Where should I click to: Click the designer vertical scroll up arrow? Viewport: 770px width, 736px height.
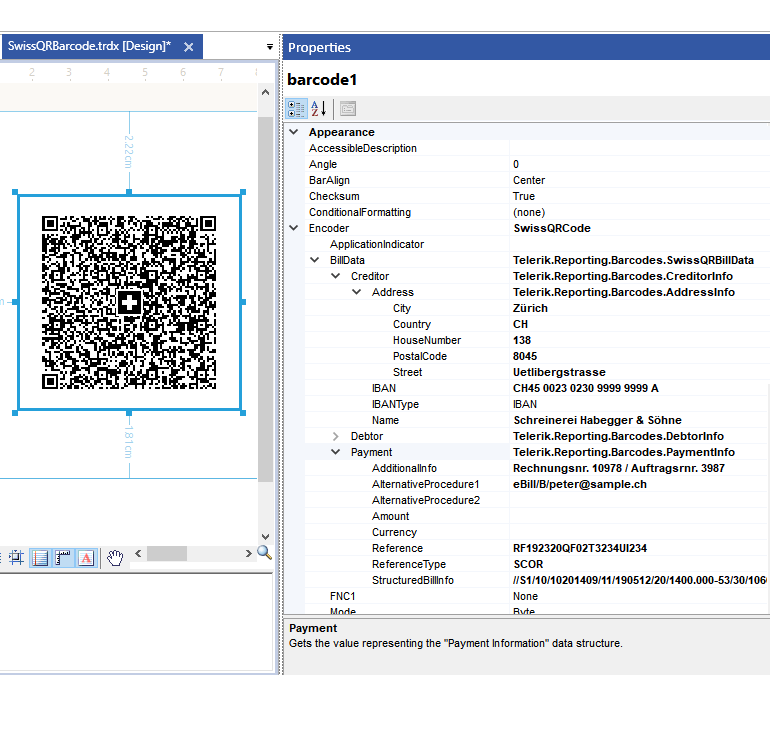coord(265,92)
